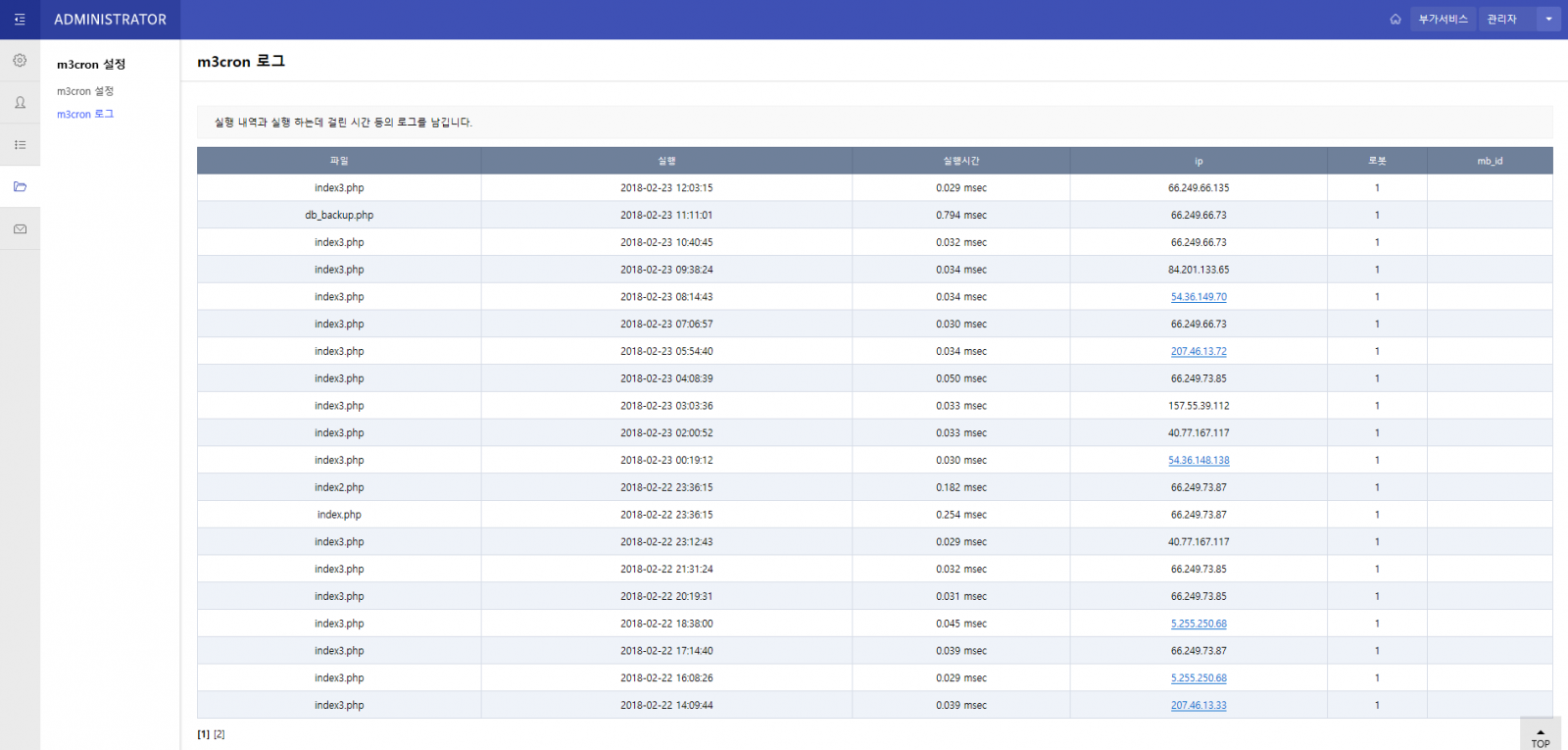Go to home via the house icon
Image resolution: width=1568 pixels, height=750 pixels.
pyautogui.click(x=1396, y=20)
